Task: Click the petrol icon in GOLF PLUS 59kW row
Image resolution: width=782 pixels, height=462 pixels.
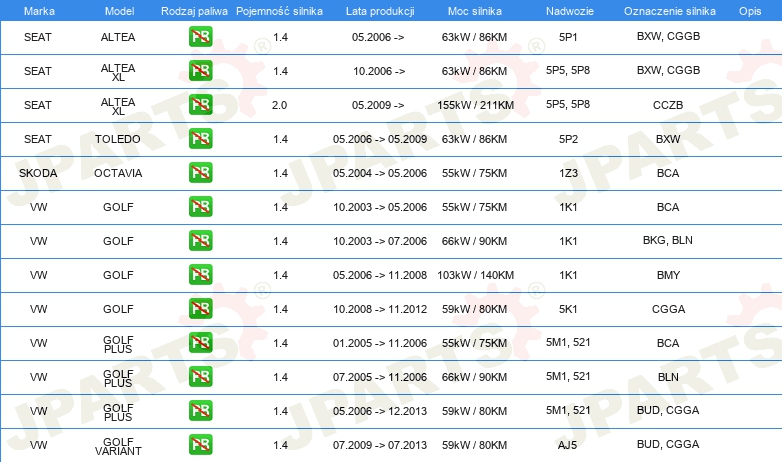Action: point(200,411)
